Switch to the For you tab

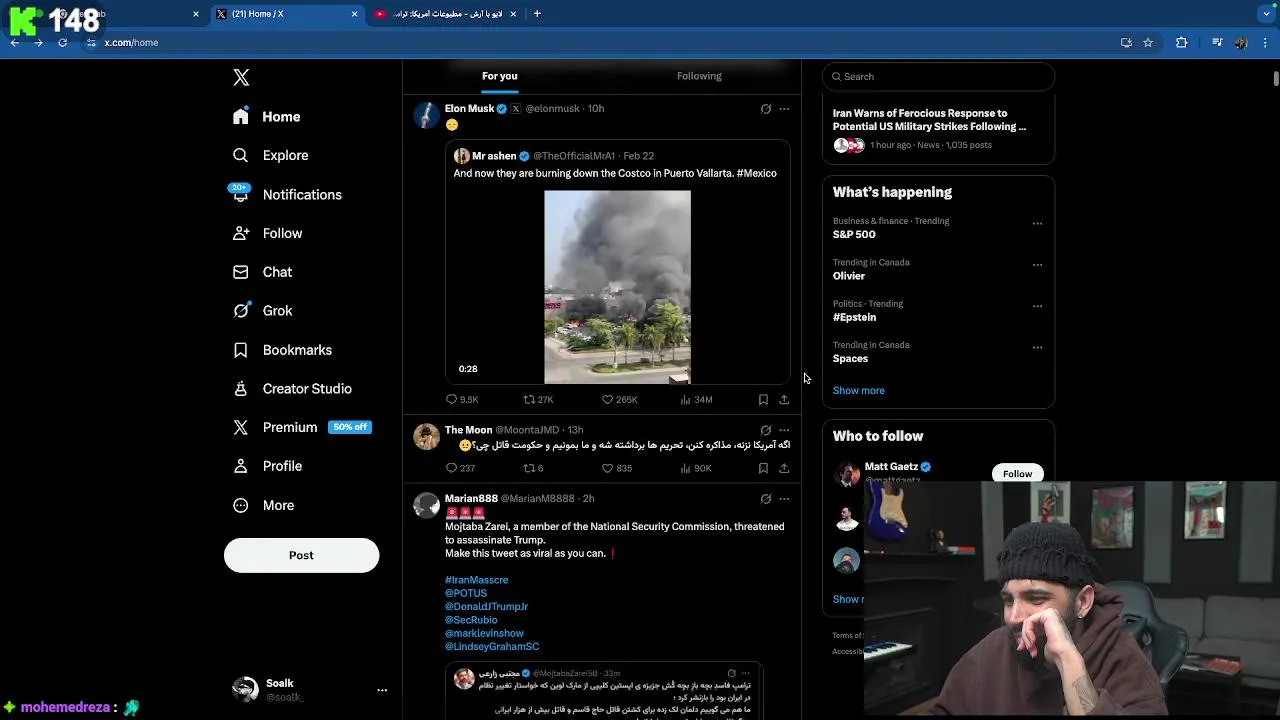499,76
